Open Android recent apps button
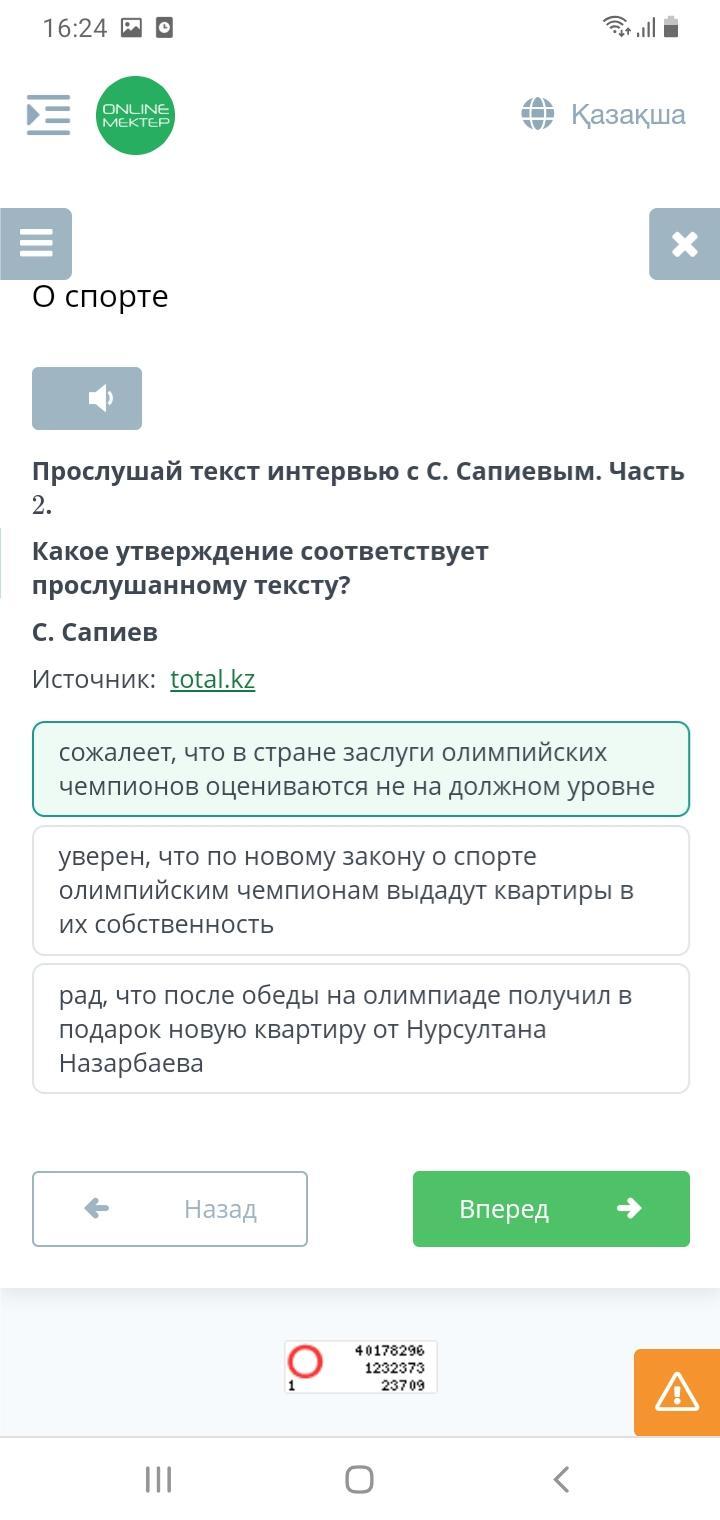 pos(159,1479)
